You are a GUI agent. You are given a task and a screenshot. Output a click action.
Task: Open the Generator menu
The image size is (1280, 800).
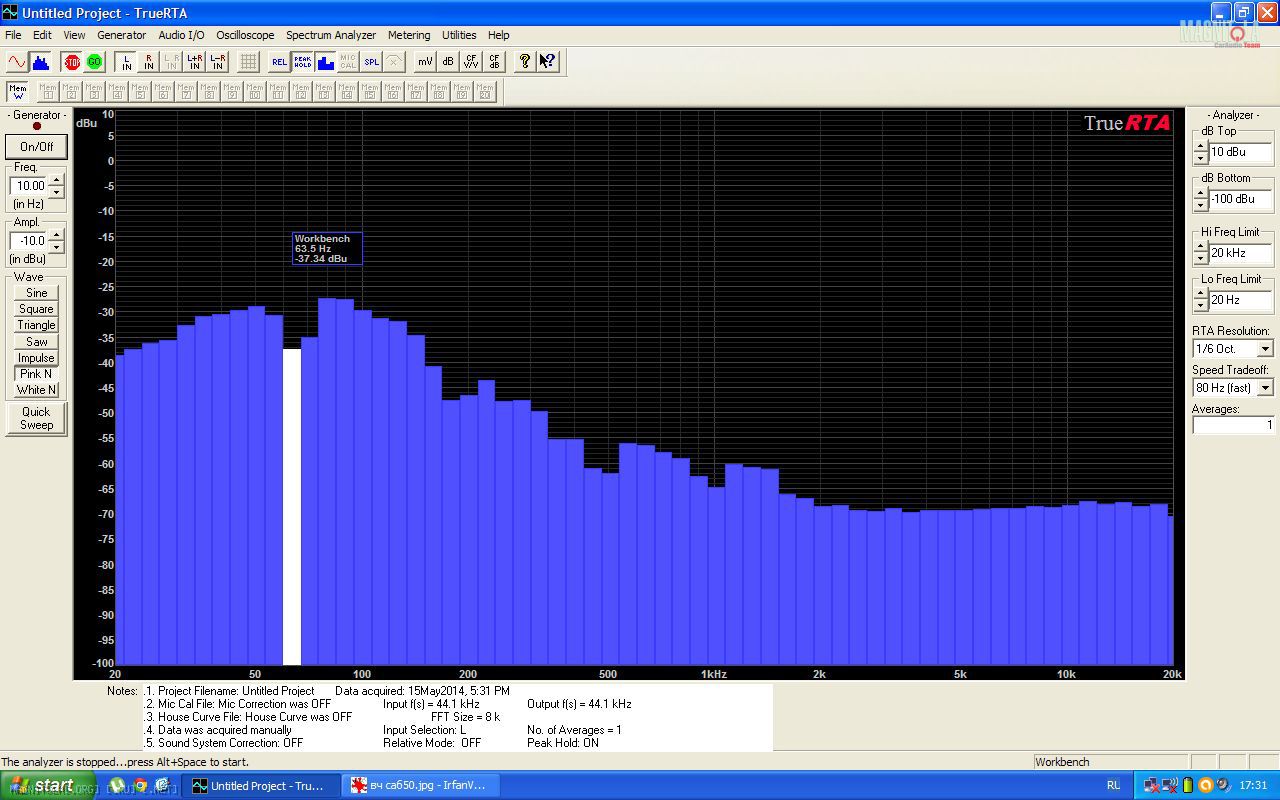click(x=121, y=35)
